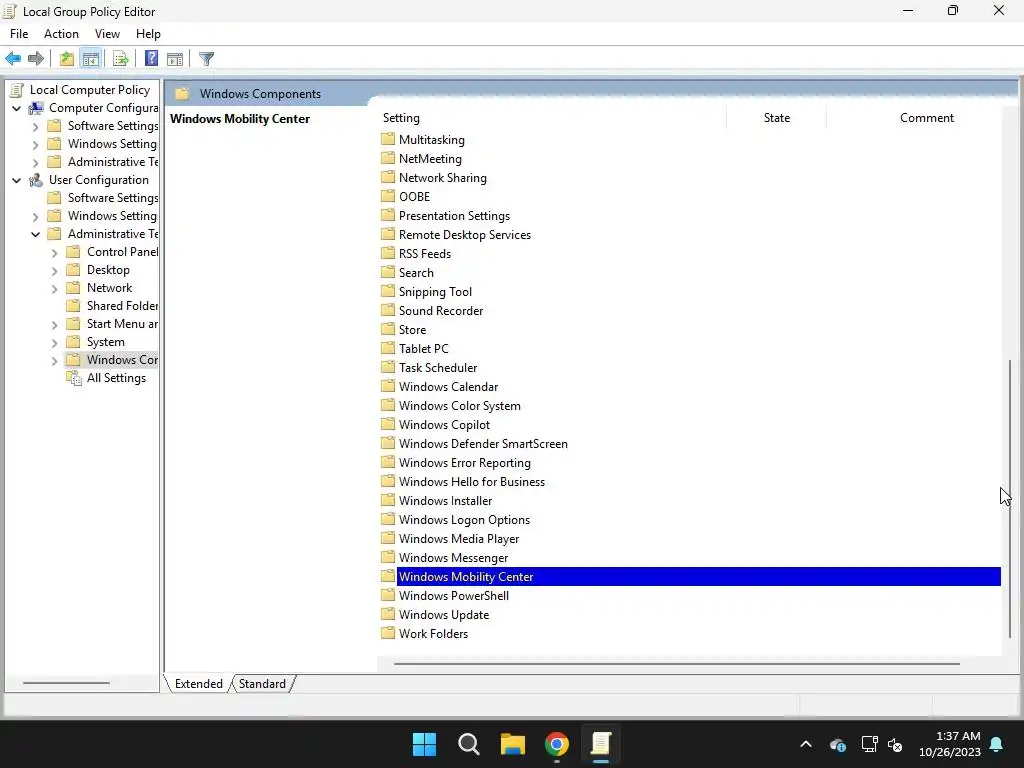
Task: Click the muted volume tray icon
Action: pos(895,744)
